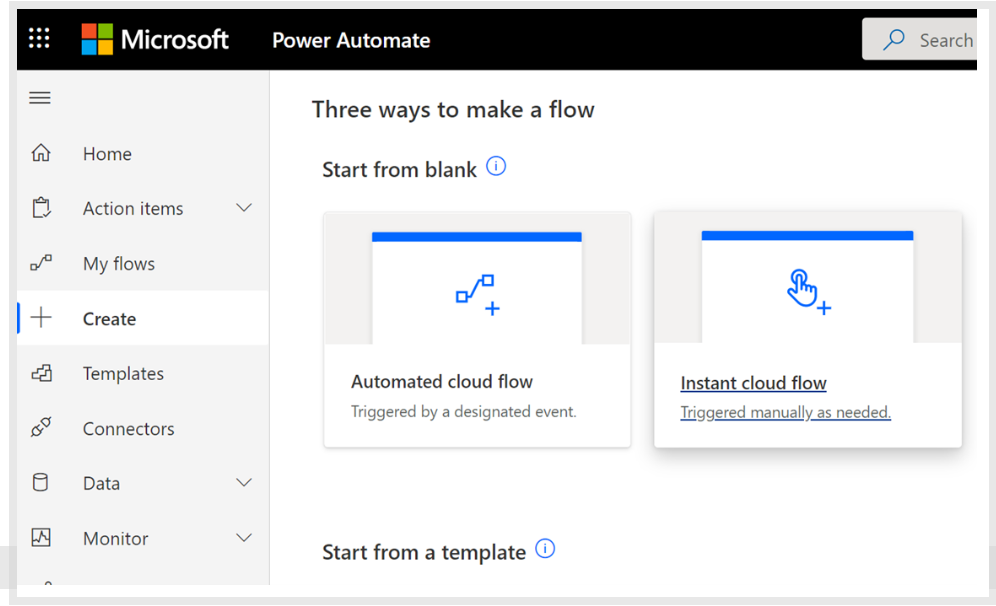Open the Instant cloud flow link
Image resolution: width=996 pixels, height=606 pixels.
tap(753, 383)
